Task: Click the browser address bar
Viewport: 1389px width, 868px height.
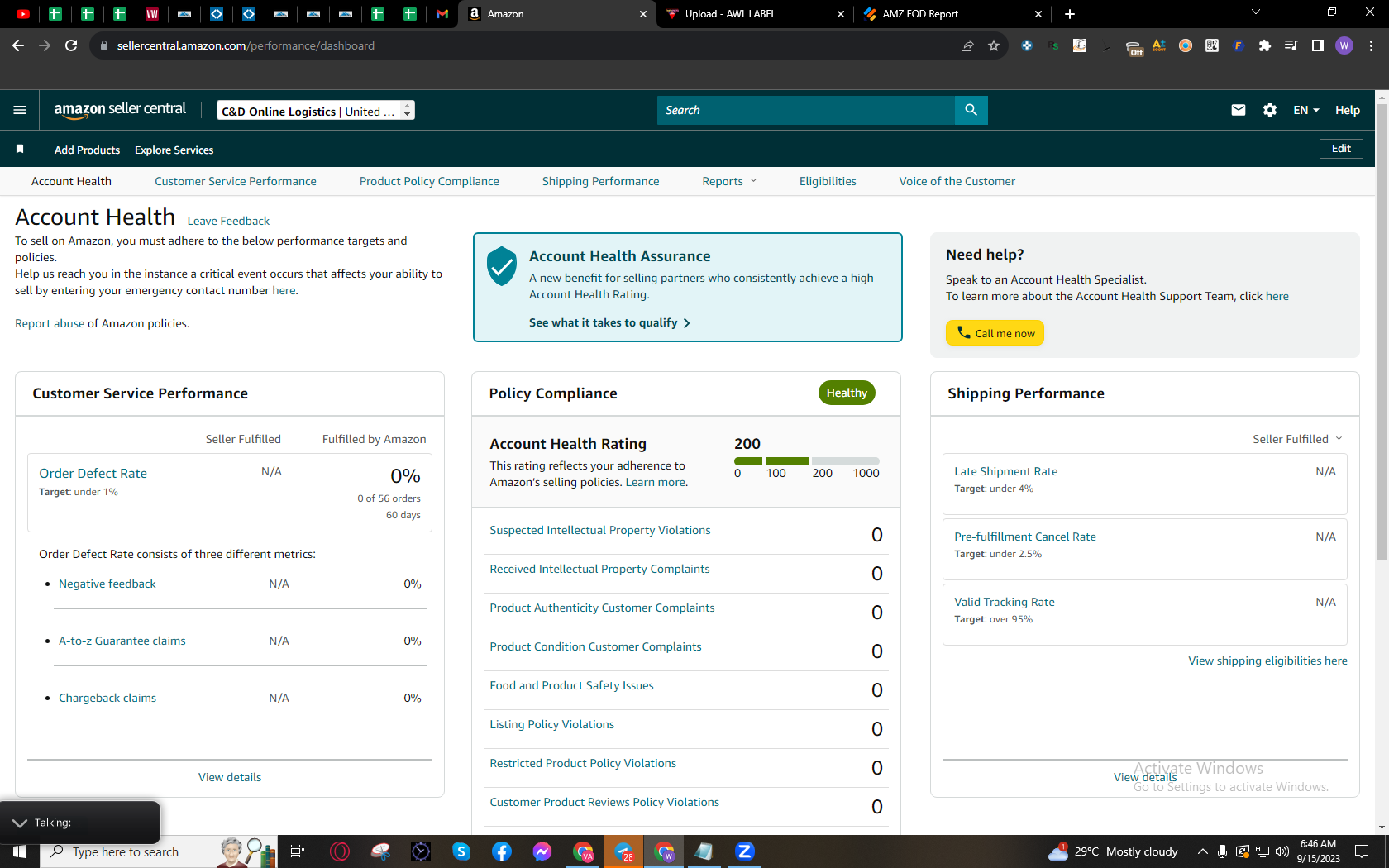Action: [x=529, y=45]
